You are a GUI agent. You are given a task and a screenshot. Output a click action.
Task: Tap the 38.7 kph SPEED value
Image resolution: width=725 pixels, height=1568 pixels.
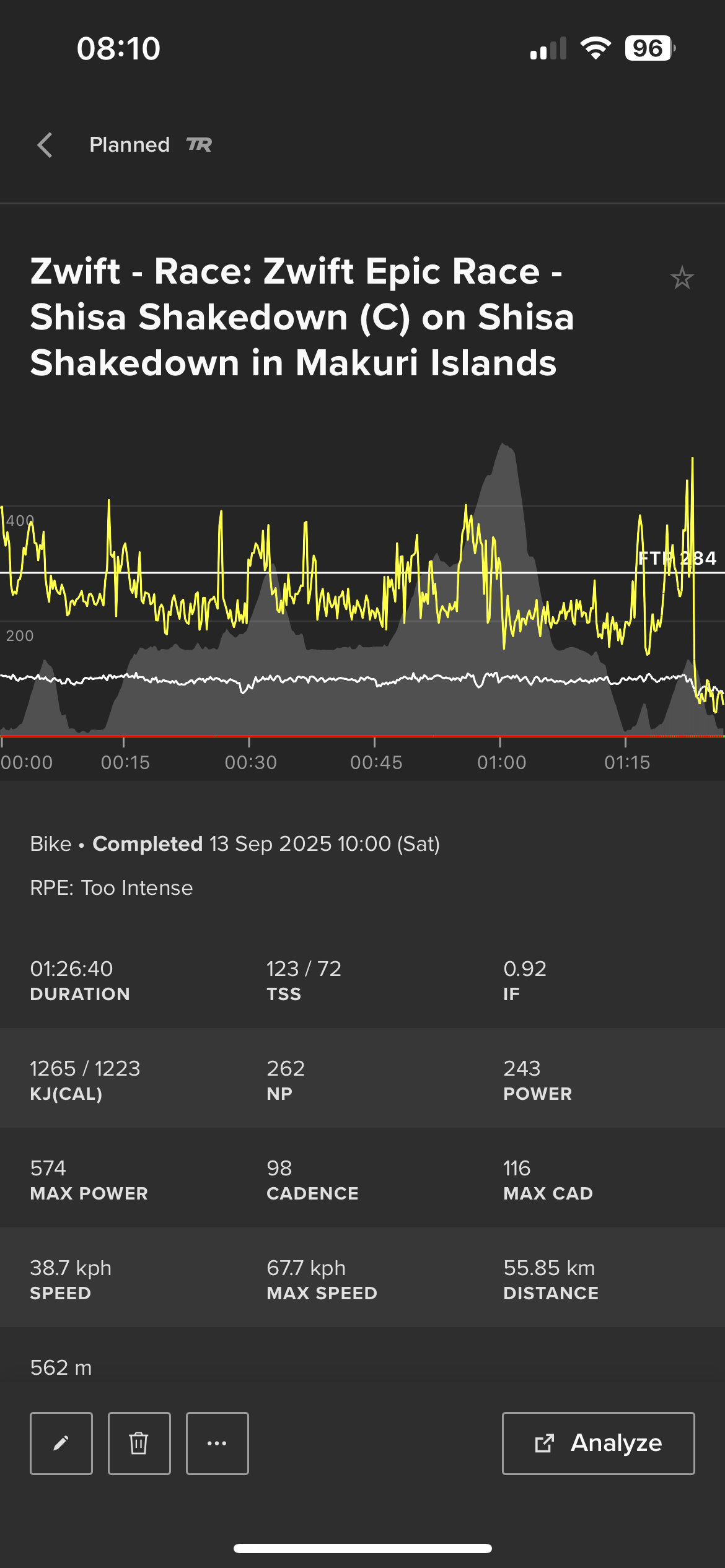coord(71,1268)
